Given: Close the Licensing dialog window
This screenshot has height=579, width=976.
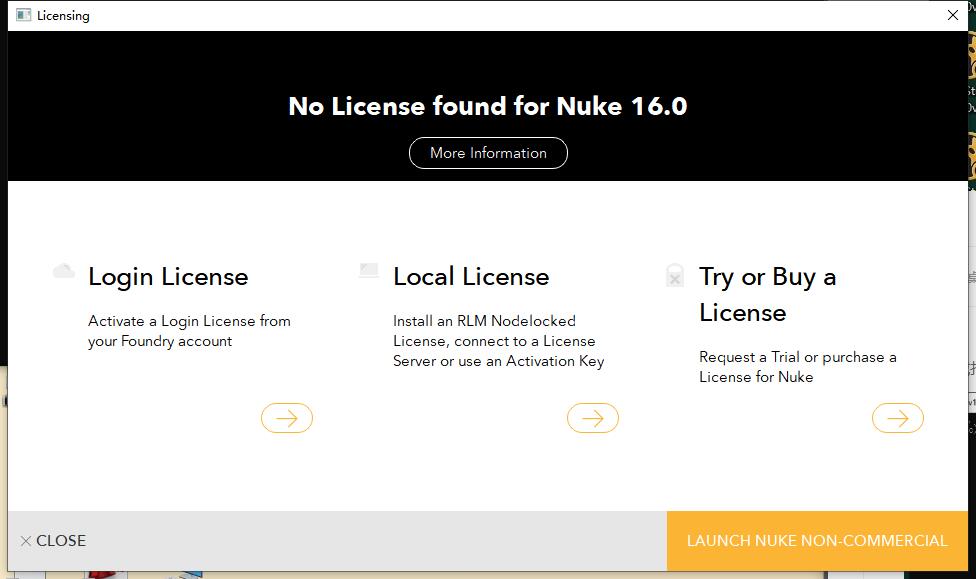Looking at the screenshot, I should point(953,15).
